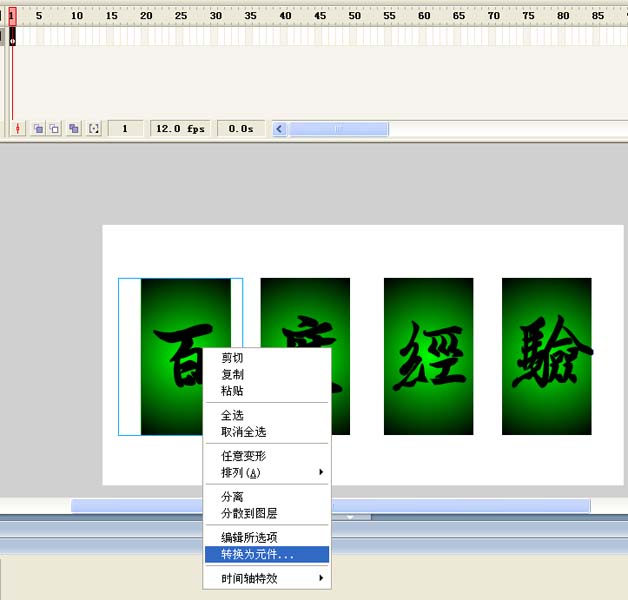
Task: Toggle the Onion Skin button
Action: click(x=38, y=129)
